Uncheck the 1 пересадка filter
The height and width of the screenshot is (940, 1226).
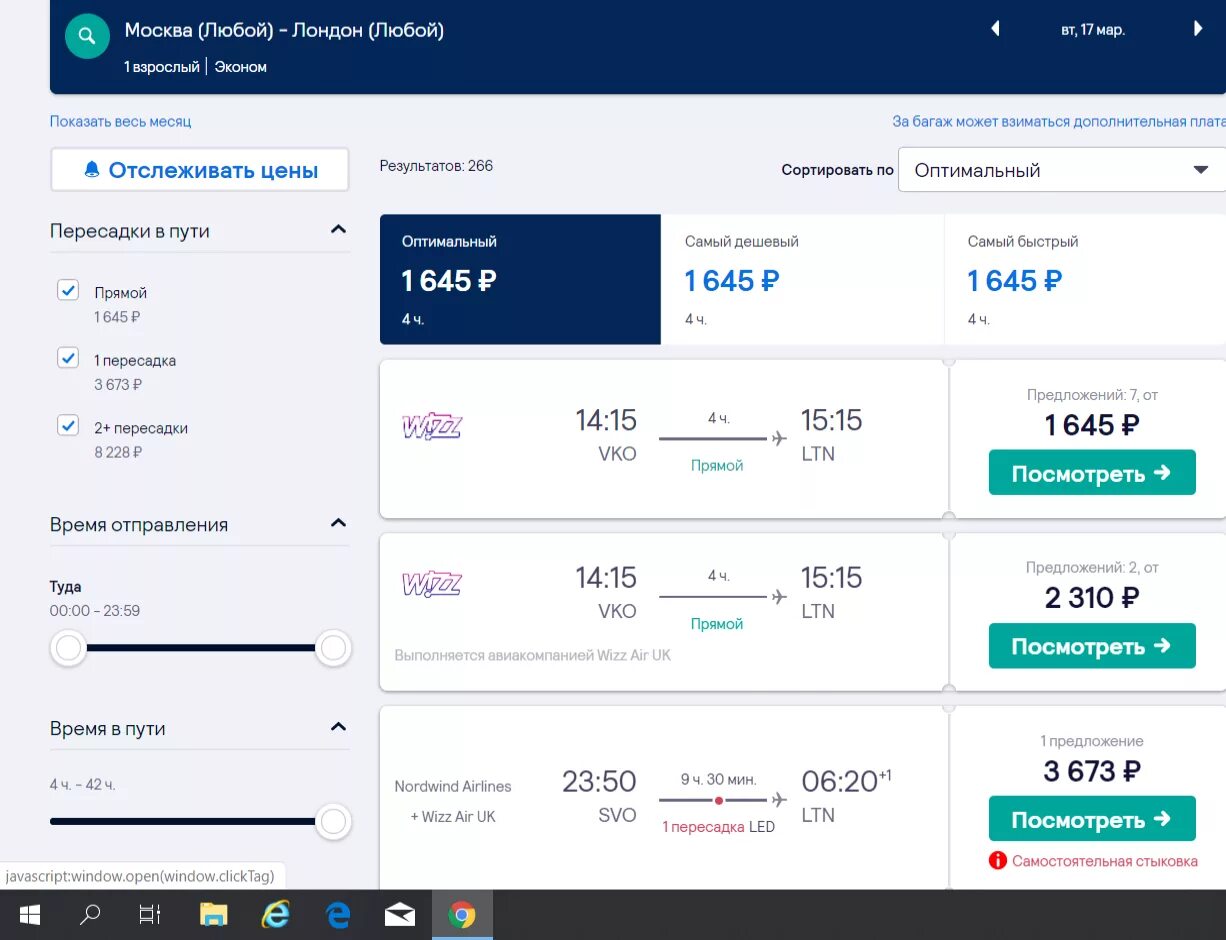pyautogui.click(x=68, y=357)
